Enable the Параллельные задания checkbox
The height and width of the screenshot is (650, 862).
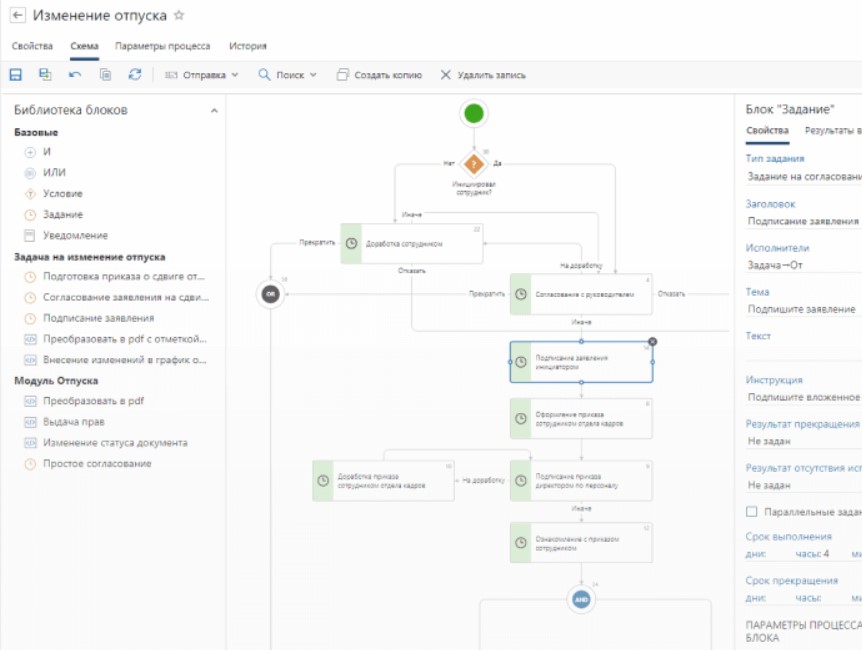(752, 512)
